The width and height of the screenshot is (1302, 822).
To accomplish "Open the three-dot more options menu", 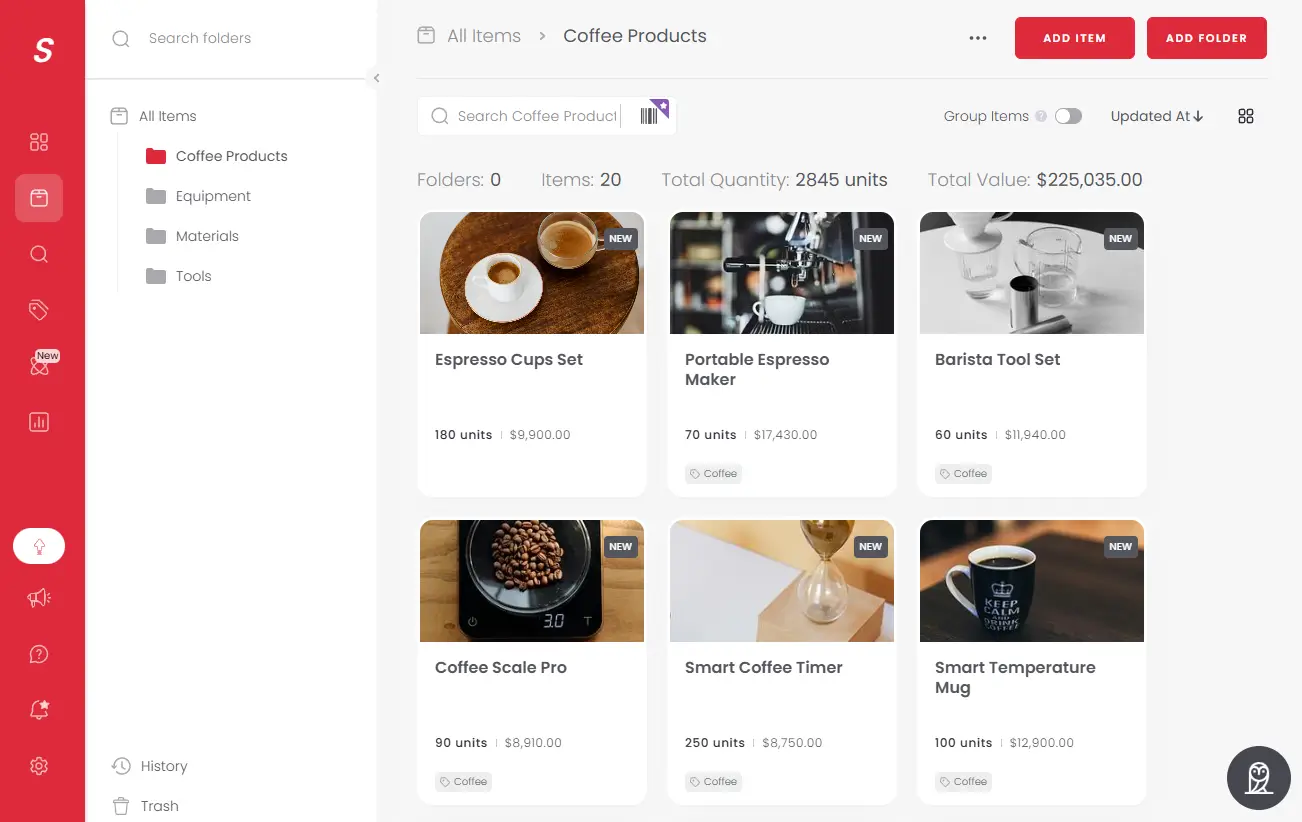I will [x=977, y=37].
